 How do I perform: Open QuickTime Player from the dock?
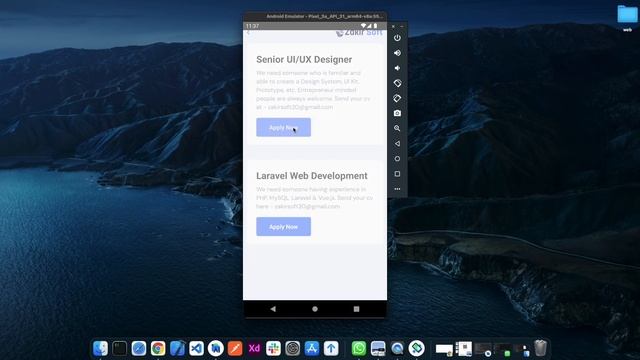[397, 349]
